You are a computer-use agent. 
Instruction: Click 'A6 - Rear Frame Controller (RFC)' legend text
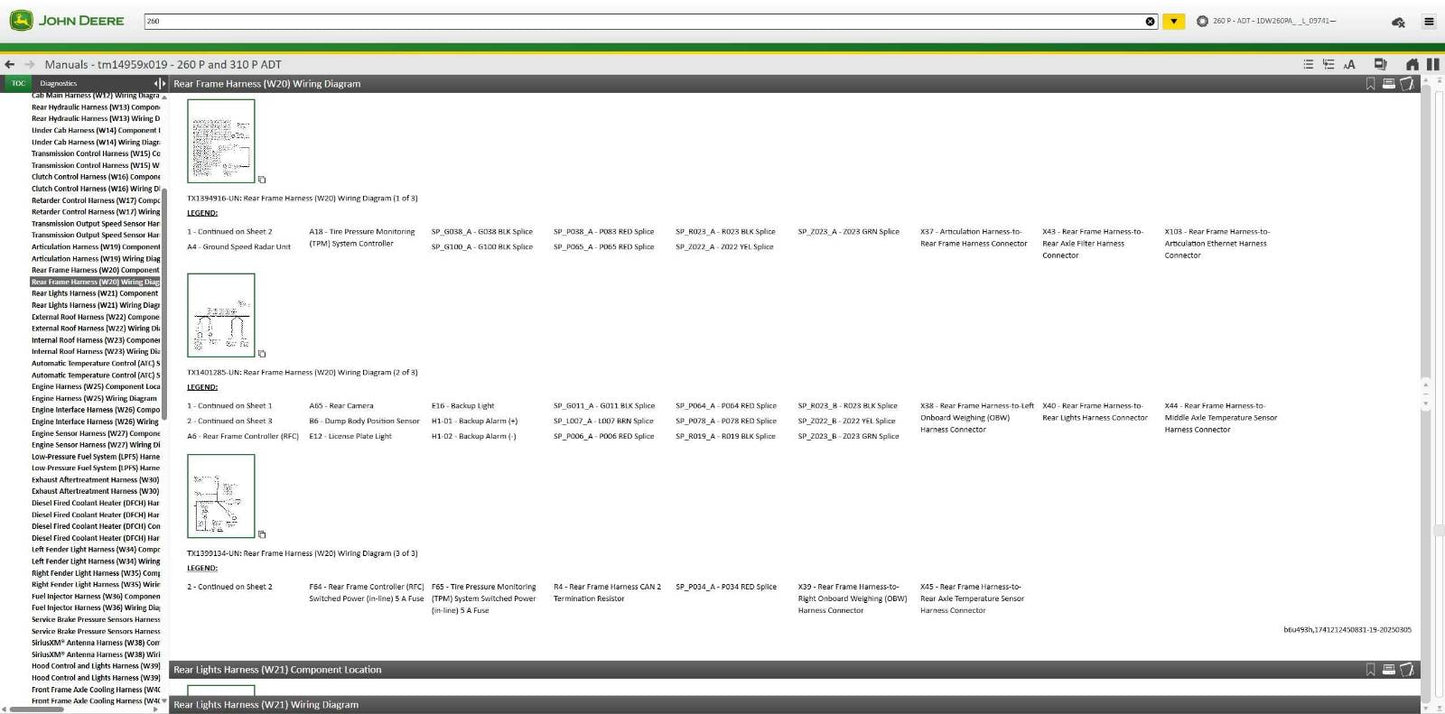[x=243, y=436]
